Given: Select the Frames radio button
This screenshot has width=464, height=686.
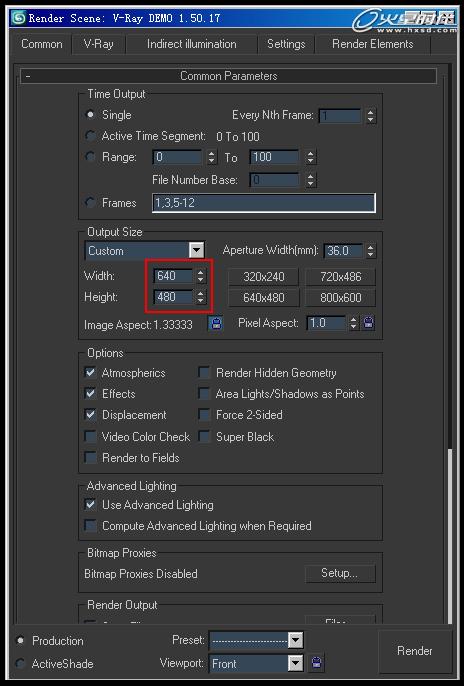Looking at the screenshot, I should [x=91, y=203].
